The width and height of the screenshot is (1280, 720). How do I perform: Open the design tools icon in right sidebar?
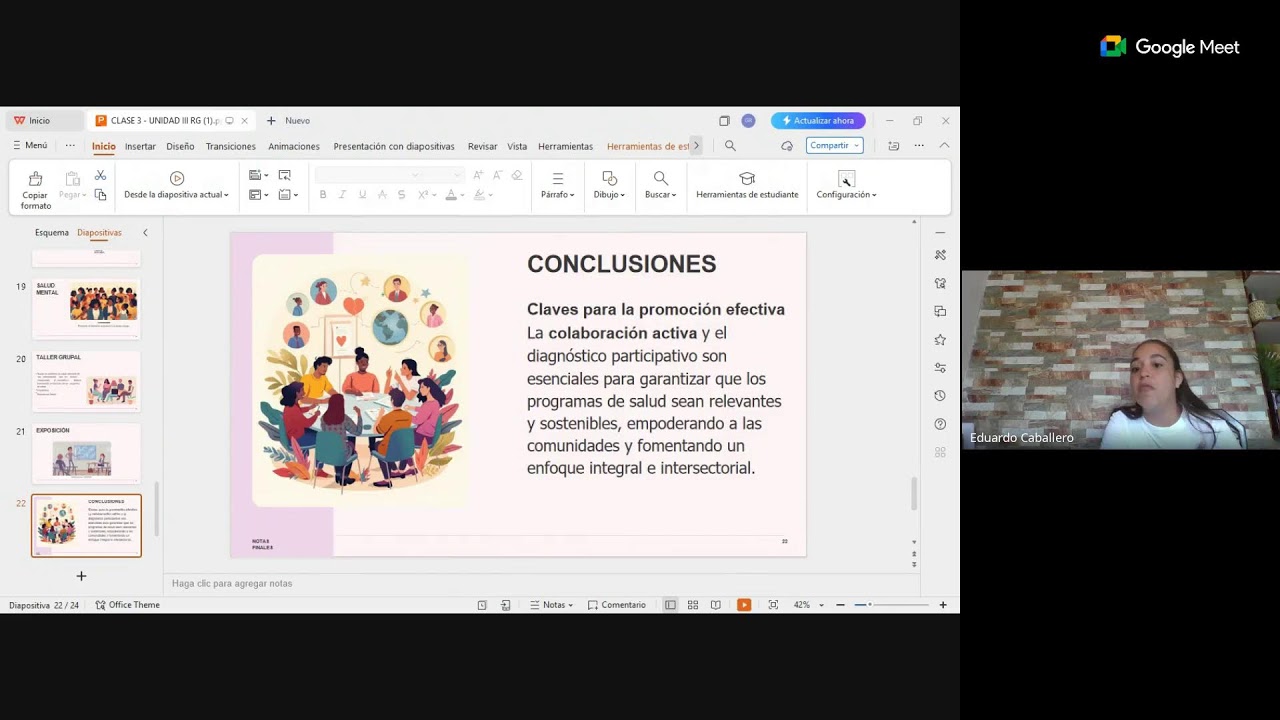click(x=940, y=255)
